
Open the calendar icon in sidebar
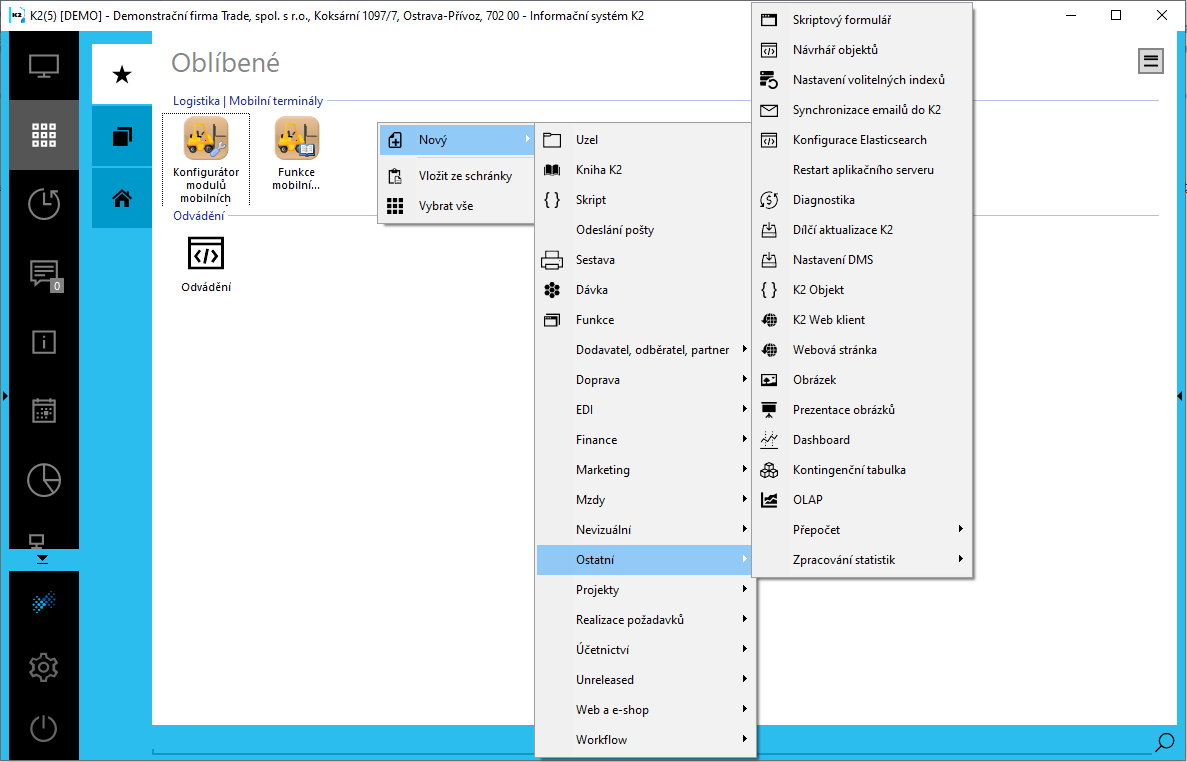44,411
